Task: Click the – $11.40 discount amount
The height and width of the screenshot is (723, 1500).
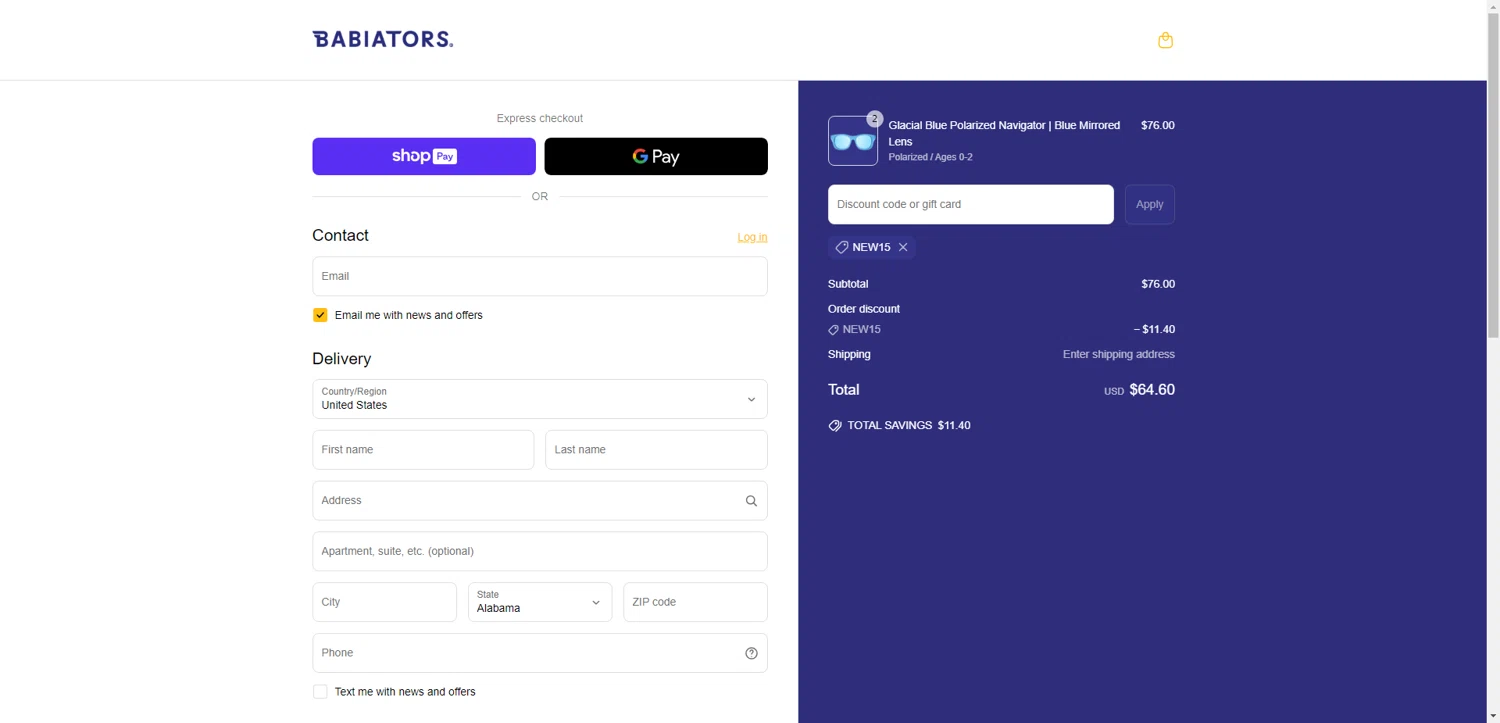Action: (x=1154, y=329)
